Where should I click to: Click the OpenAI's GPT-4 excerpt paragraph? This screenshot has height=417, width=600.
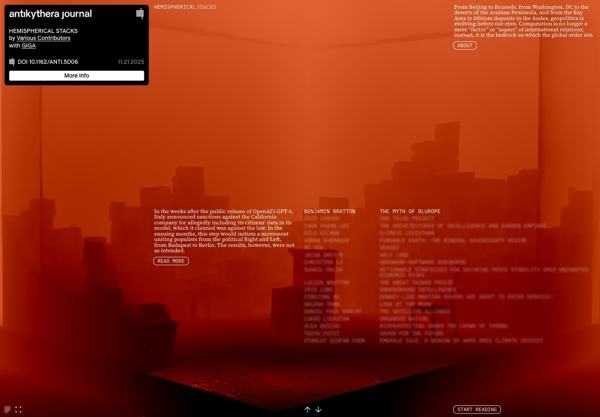224,231
